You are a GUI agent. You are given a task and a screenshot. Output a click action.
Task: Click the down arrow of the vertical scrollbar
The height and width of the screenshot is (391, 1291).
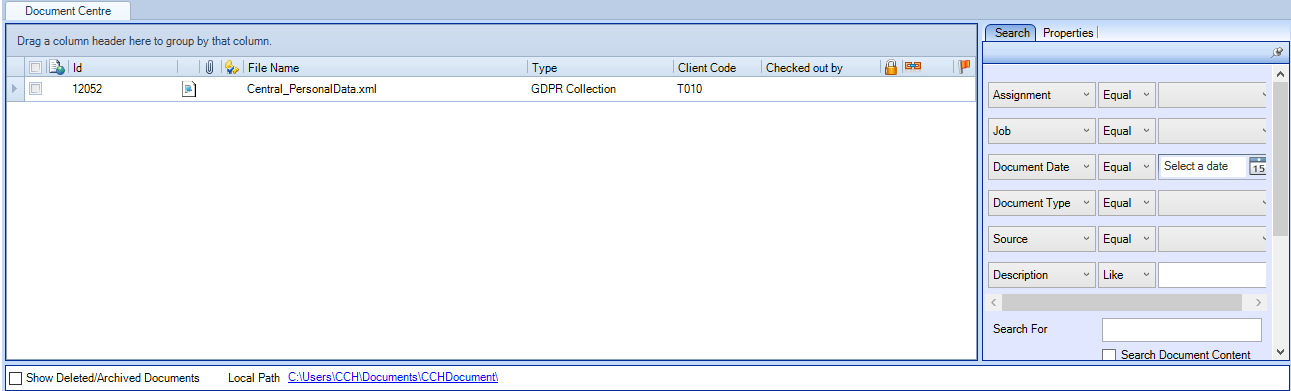(1281, 352)
